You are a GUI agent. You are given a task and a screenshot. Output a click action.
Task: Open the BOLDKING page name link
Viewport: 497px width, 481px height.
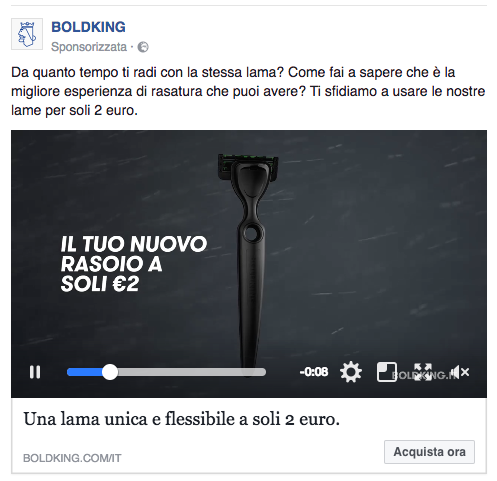[88, 27]
